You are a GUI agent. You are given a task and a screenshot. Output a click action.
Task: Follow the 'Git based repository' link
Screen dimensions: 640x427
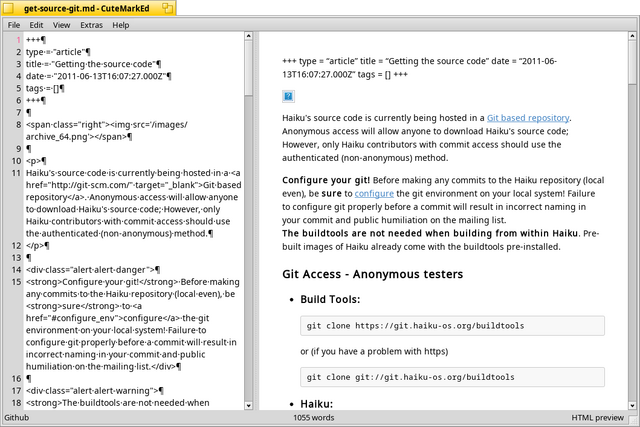point(528,118)
